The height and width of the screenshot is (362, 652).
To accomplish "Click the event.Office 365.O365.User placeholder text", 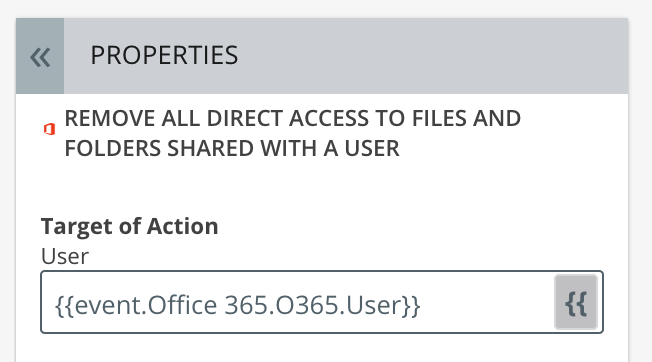I will tap(237, 305).
